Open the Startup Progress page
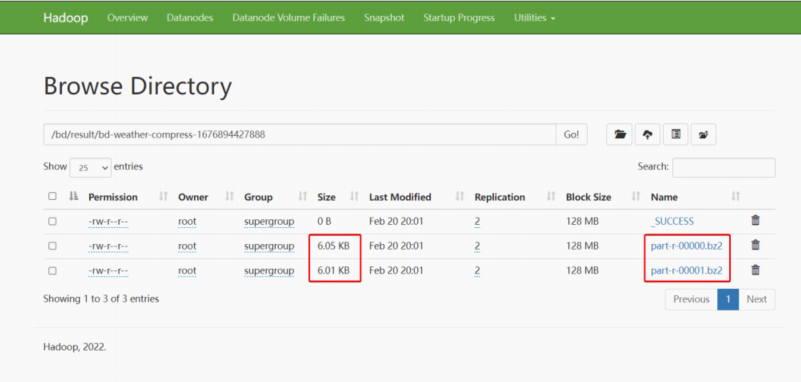 click(x=459, y=18)
